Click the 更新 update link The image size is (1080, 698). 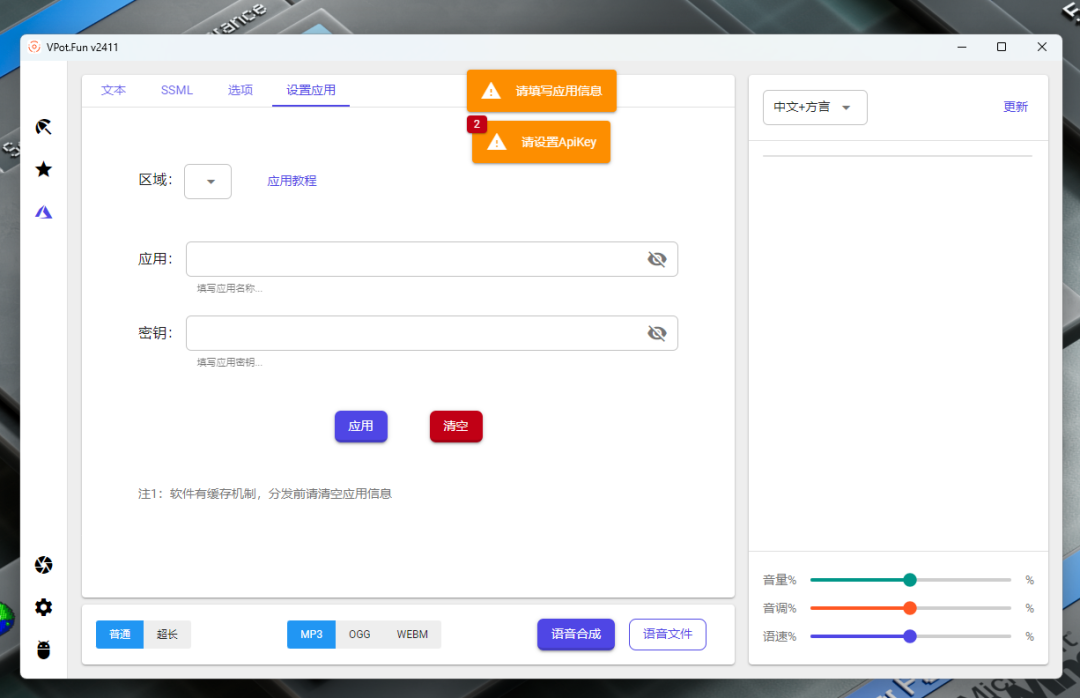(x=1015, y=107)
